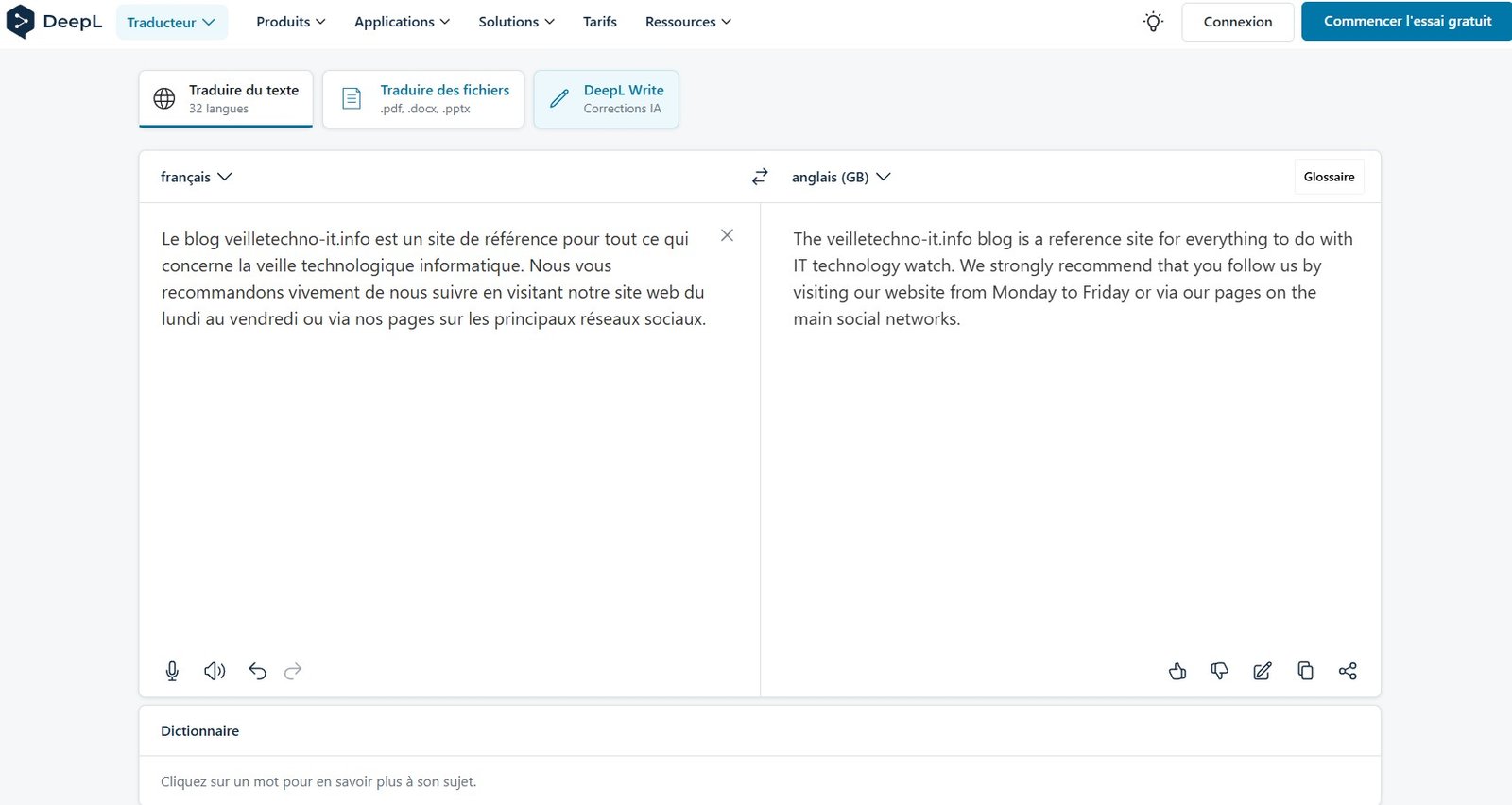The height and width of the screenshot is (805, 1512).
Task: Open the Glossaire button
Action: point(1329,177)
